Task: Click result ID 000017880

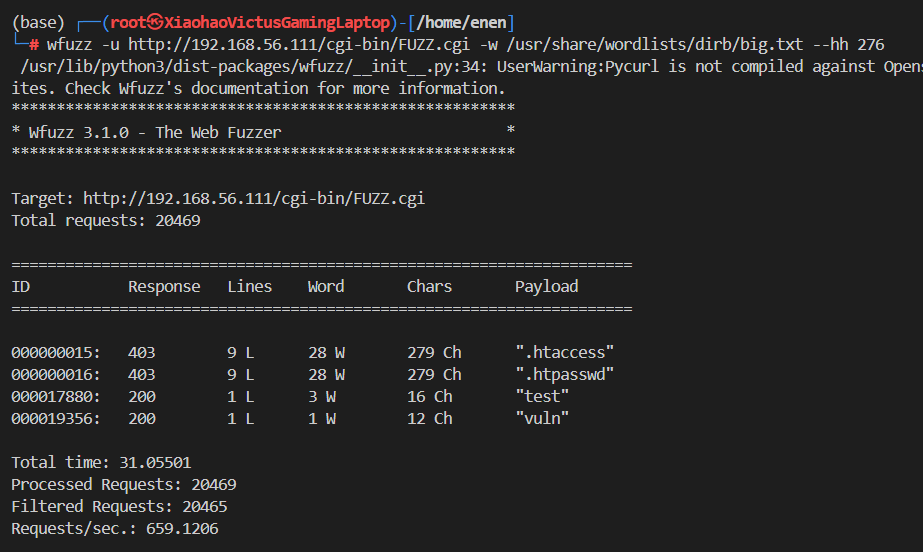Action: pyautogui.click(x=56, y=397)
